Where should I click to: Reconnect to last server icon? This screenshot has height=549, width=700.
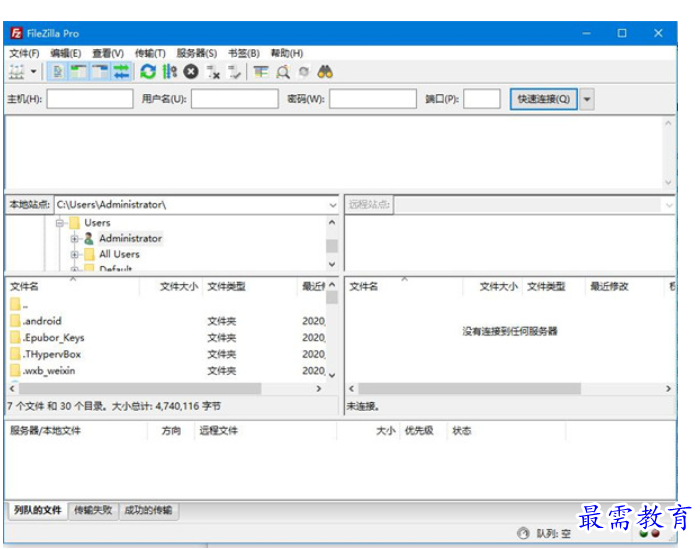tap(234, 72)
